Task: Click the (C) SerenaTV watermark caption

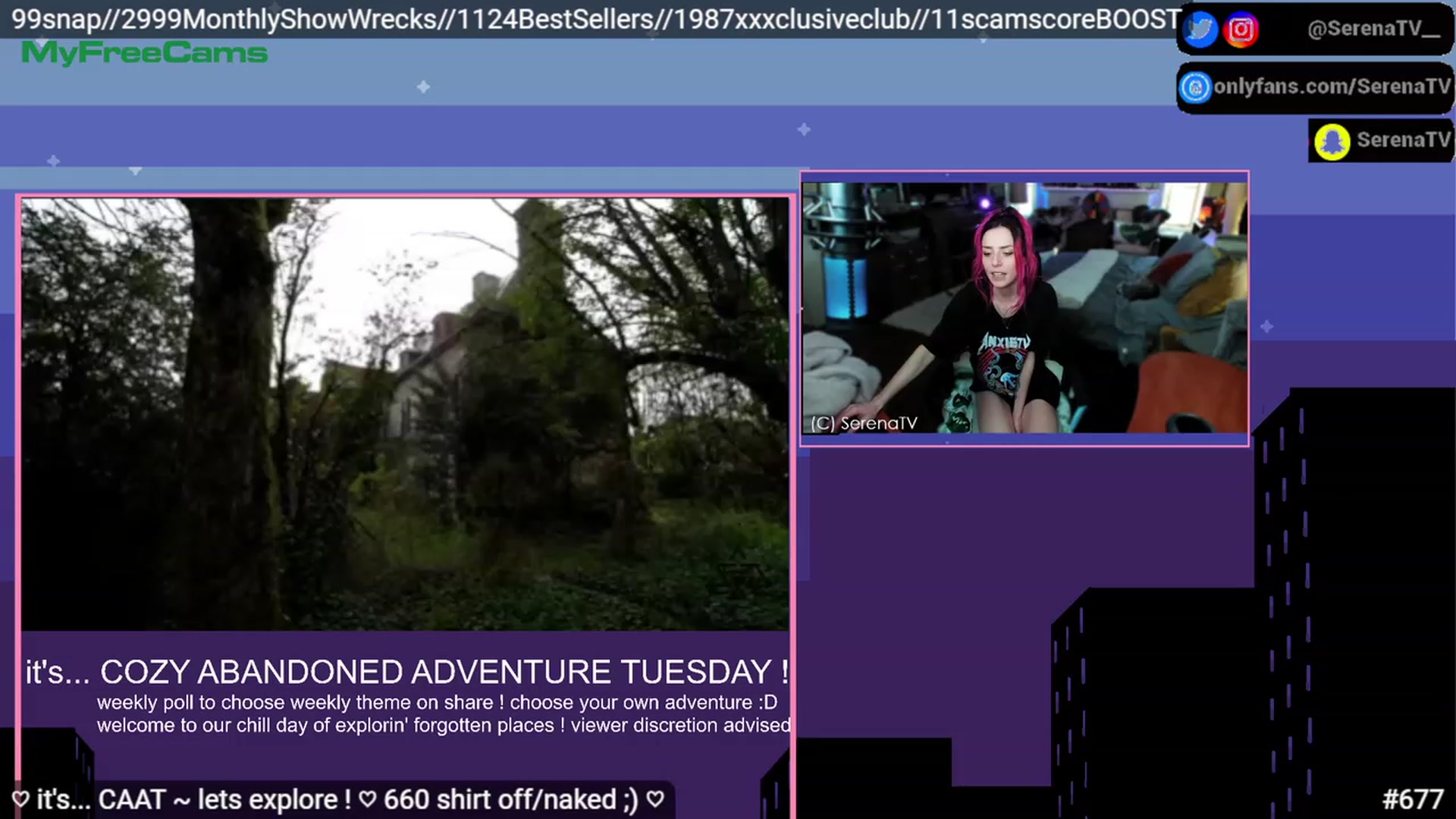Action: coord(864,423)
